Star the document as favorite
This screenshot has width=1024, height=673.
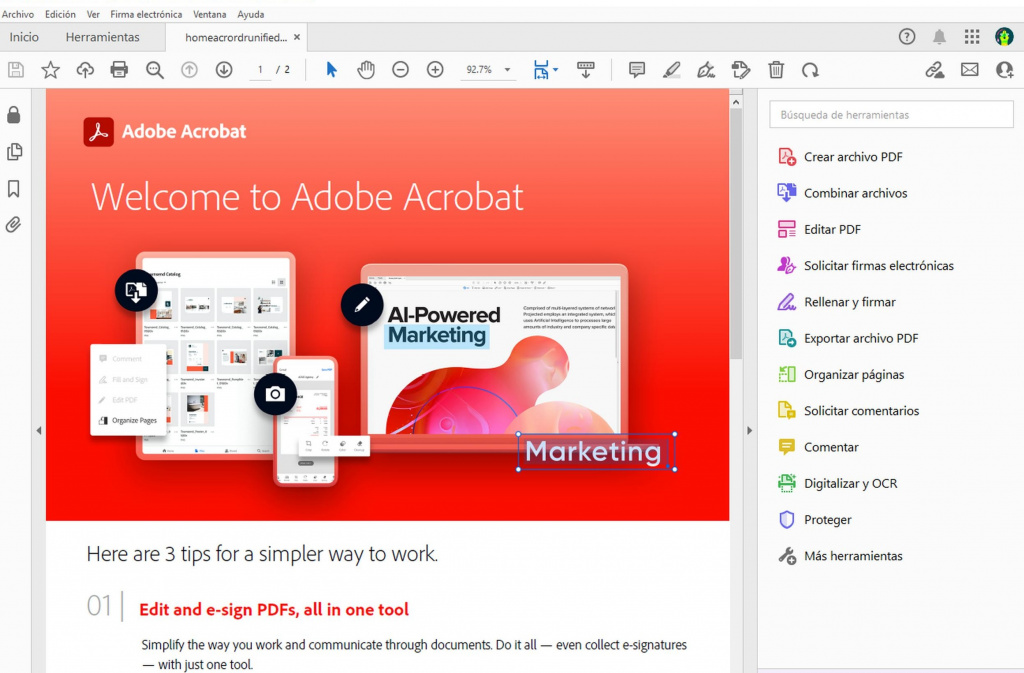click(x=50, y=70)
